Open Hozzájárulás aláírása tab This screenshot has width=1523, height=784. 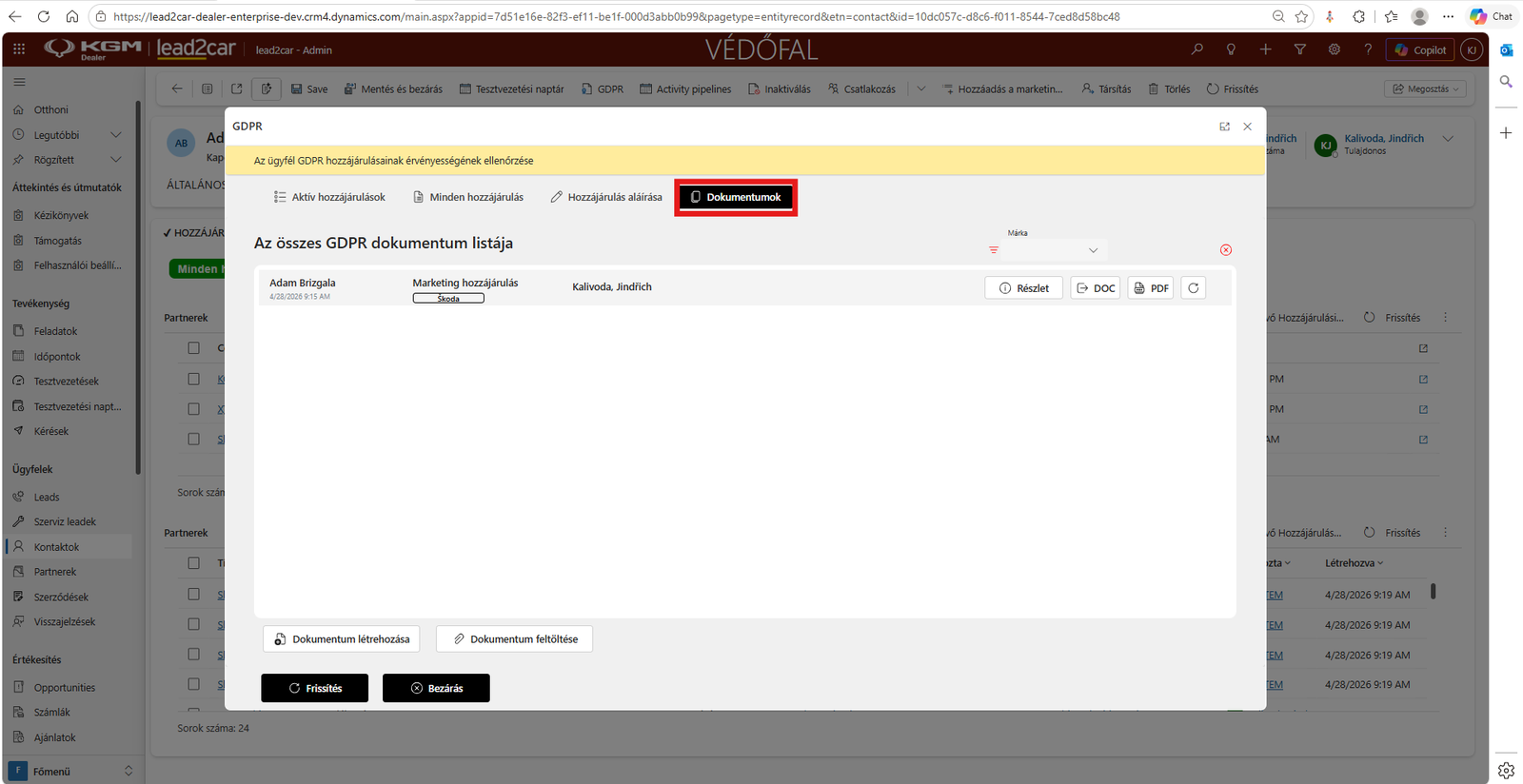pos(606,197)
